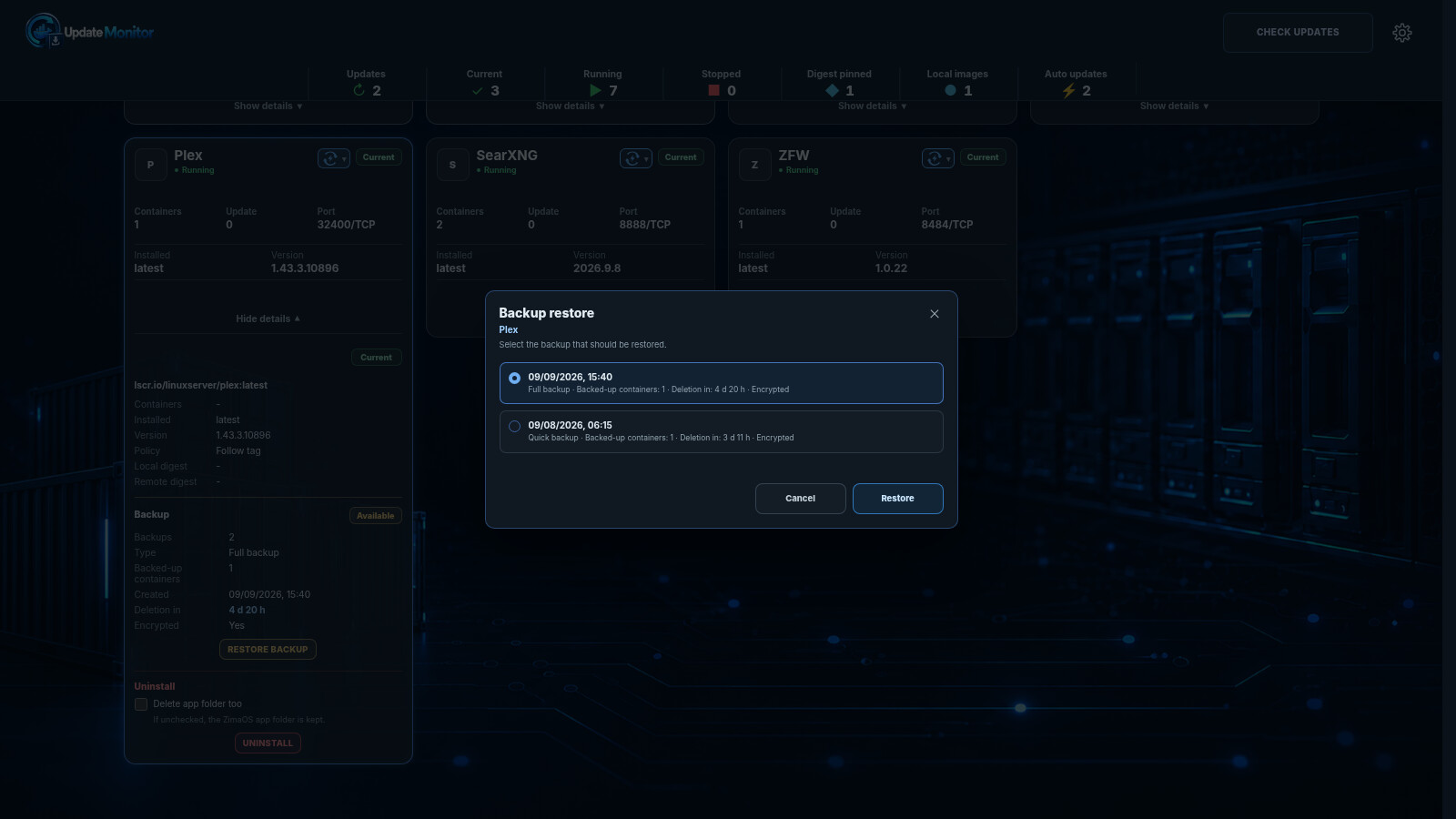Image resolution: width=1456 pixels, height=819 pixels.
Task: Click the Plex app letter icon
Action: pyautogui.click(x=151, y=165)
